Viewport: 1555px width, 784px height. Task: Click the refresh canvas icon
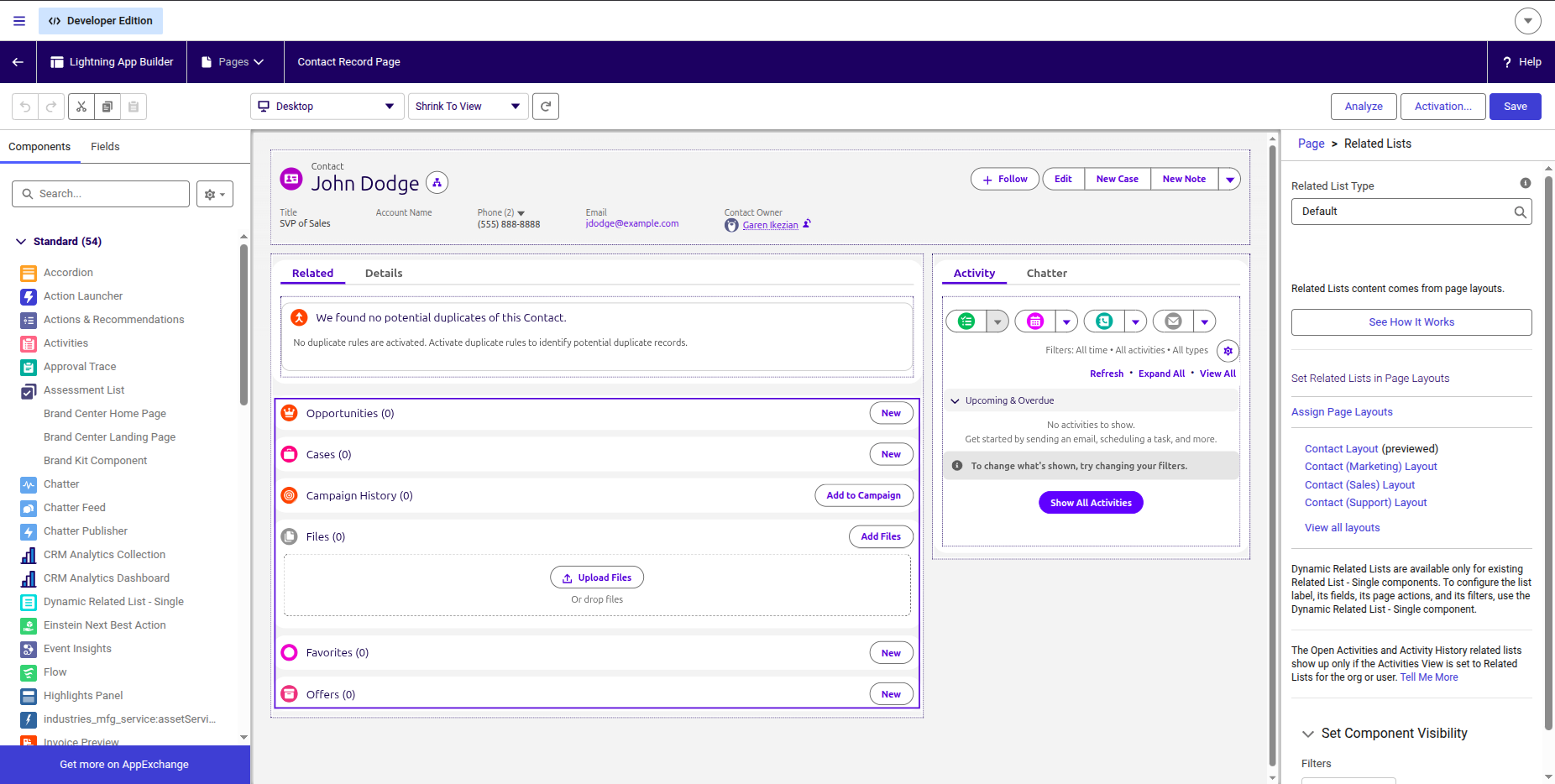(546, 107)
